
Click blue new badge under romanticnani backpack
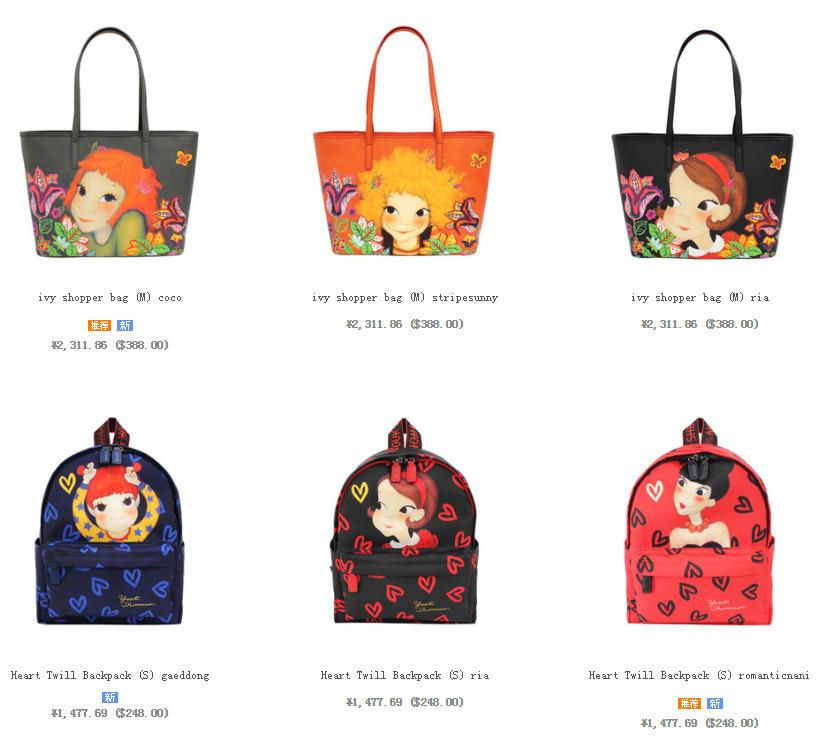(x=715, y=703)
